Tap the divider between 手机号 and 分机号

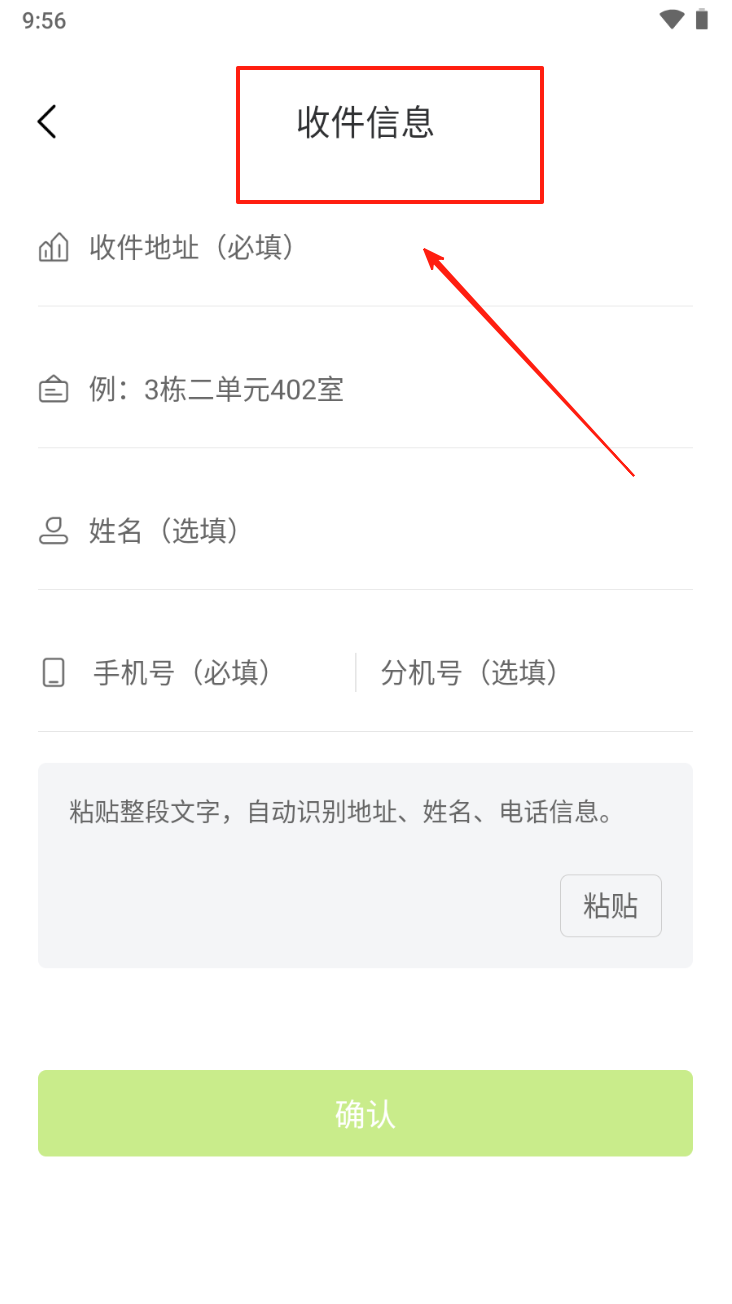click(x=356, y=672)
